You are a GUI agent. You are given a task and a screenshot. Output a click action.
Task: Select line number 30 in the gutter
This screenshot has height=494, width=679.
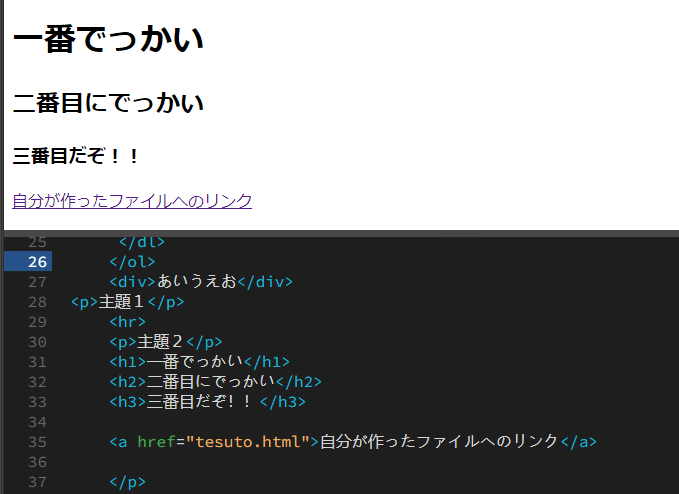pos(37,342)
